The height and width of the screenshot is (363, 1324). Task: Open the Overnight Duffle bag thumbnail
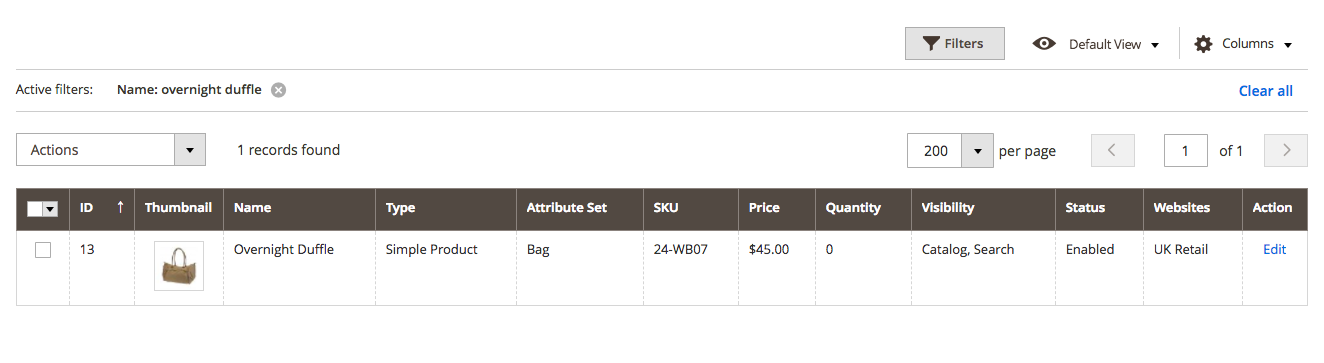click(x=179, y=266)
